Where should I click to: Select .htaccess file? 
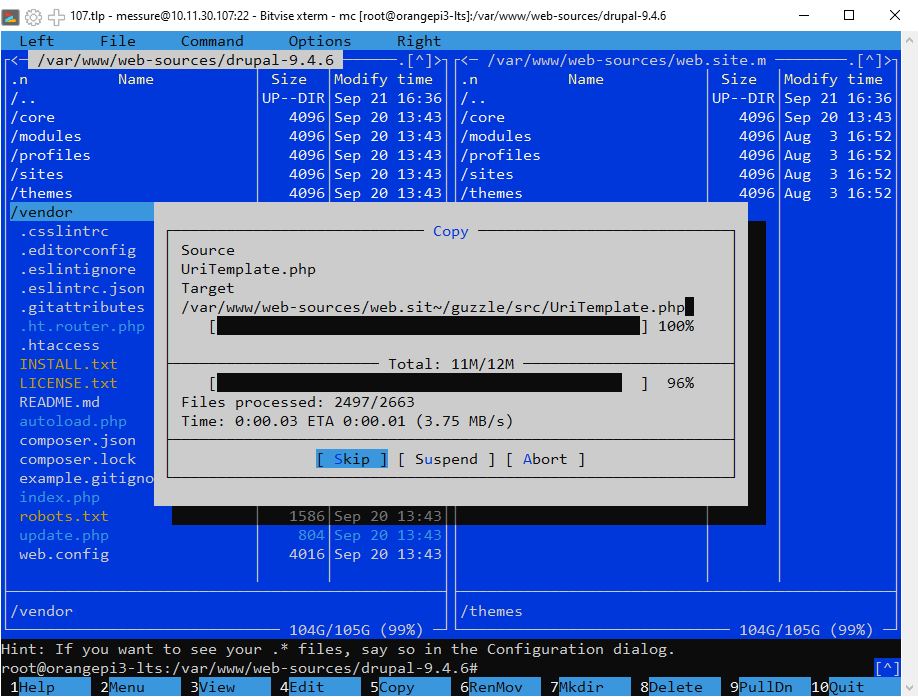pyautogui.click(x=59, y=345)
